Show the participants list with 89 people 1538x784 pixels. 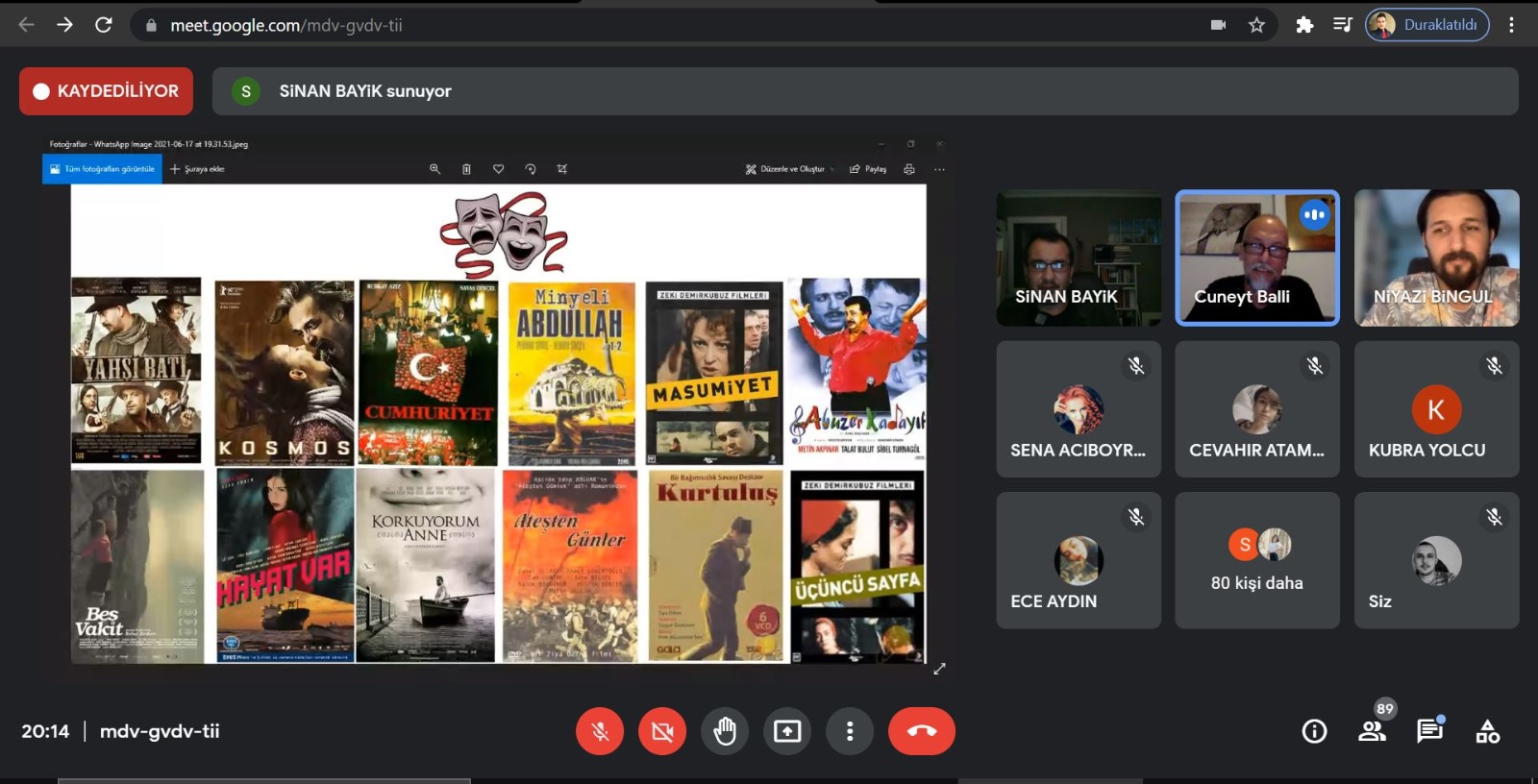click(x=1372, y=732)
